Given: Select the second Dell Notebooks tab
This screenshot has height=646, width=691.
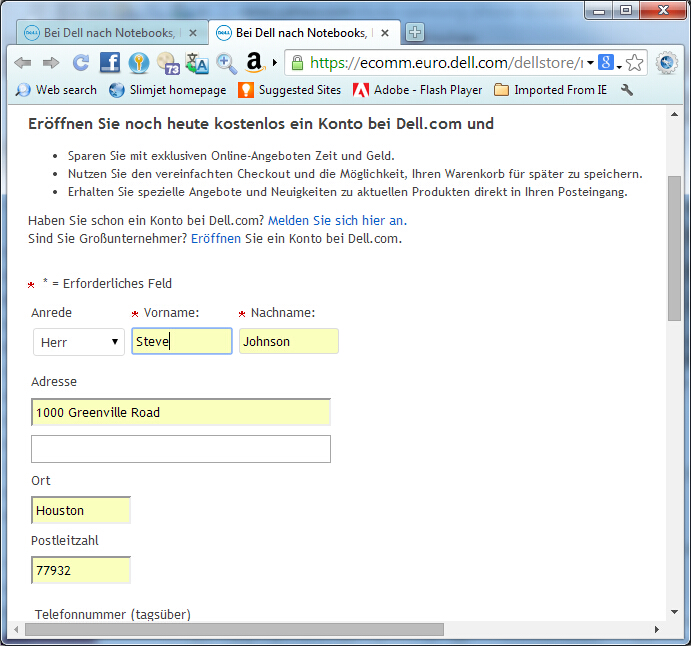Looking at the screenshot, I should pos(304,33).
